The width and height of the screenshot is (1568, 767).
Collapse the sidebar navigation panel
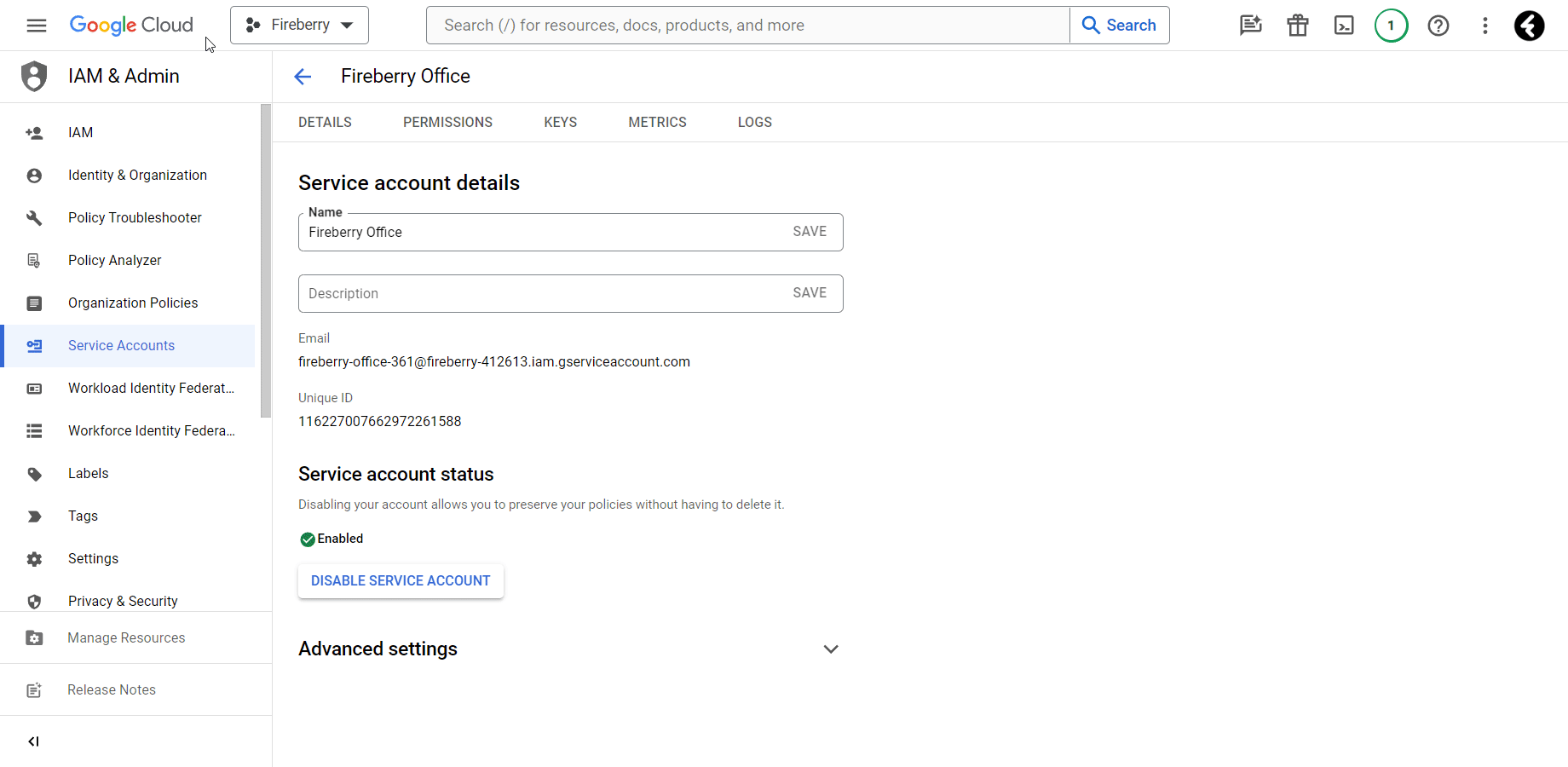[x=33, y=741]
